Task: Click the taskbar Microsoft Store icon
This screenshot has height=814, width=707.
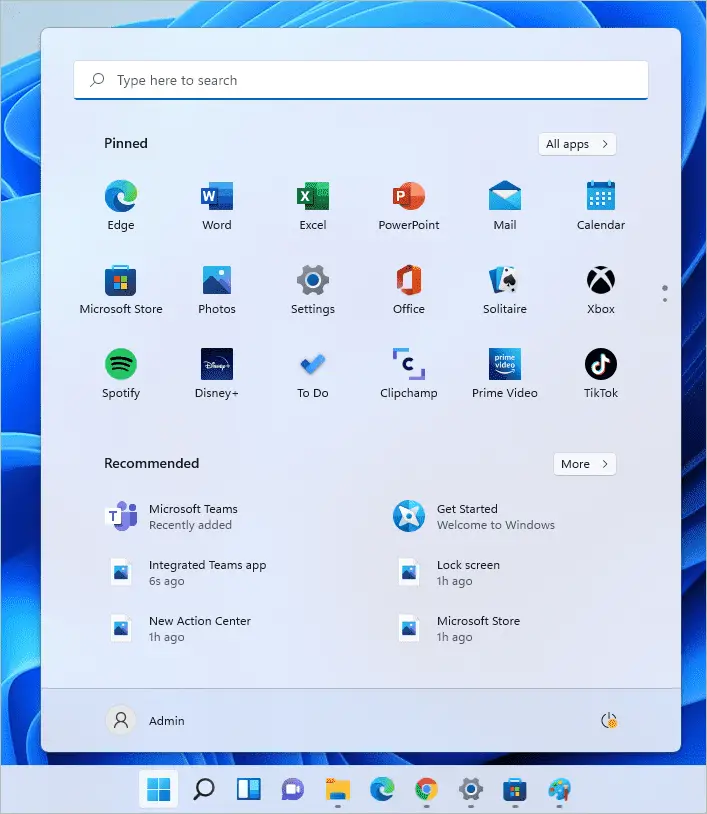Action: tap(515, 790)
